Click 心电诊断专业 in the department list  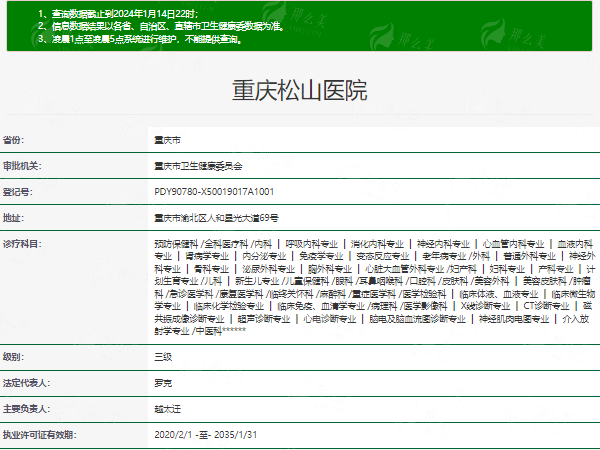(329, 319)
